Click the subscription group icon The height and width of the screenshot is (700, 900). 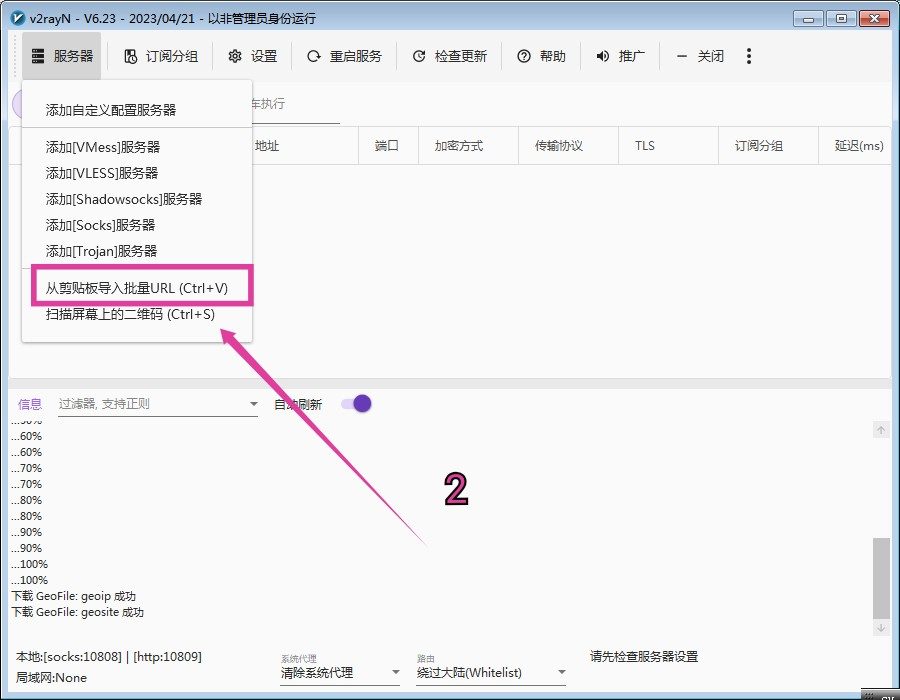[131, 56]
